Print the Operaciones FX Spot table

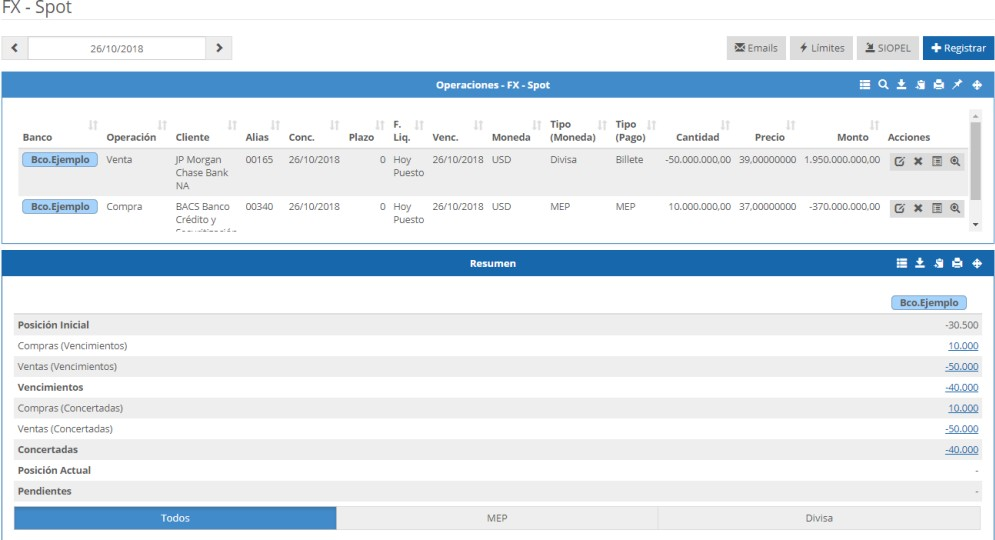(938, 85)
